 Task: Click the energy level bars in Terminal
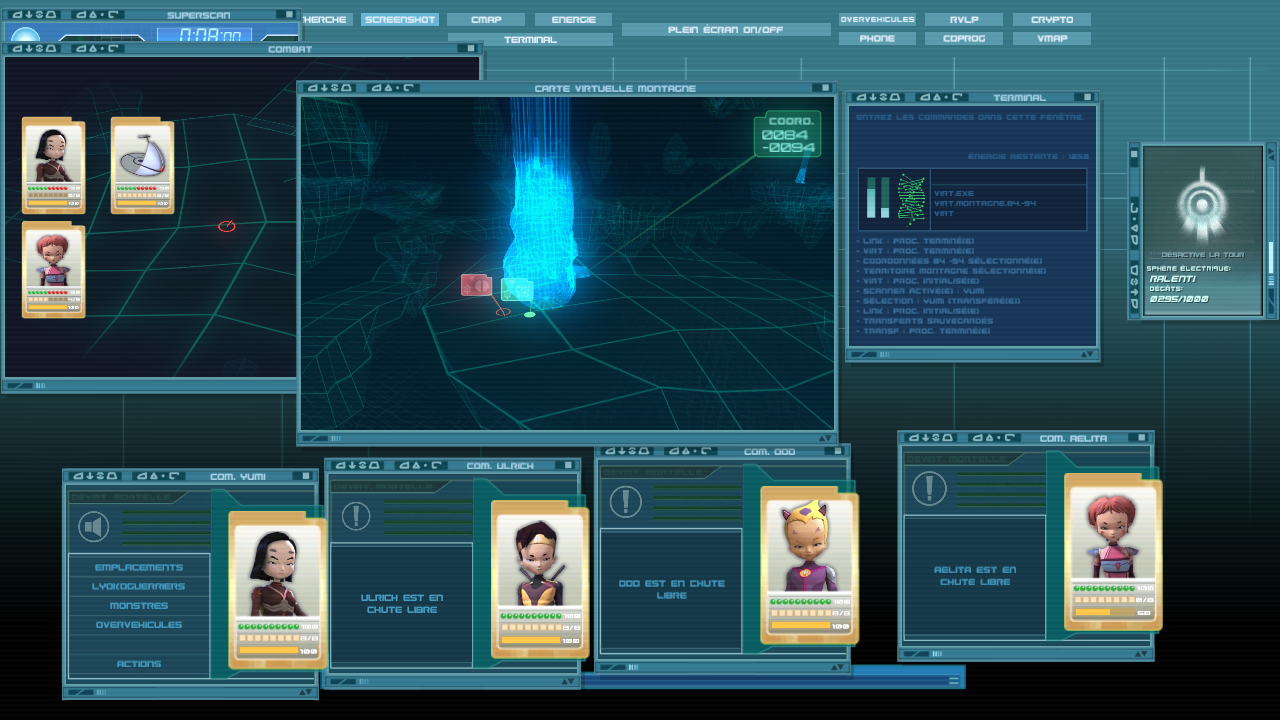(x=877, y=197)
